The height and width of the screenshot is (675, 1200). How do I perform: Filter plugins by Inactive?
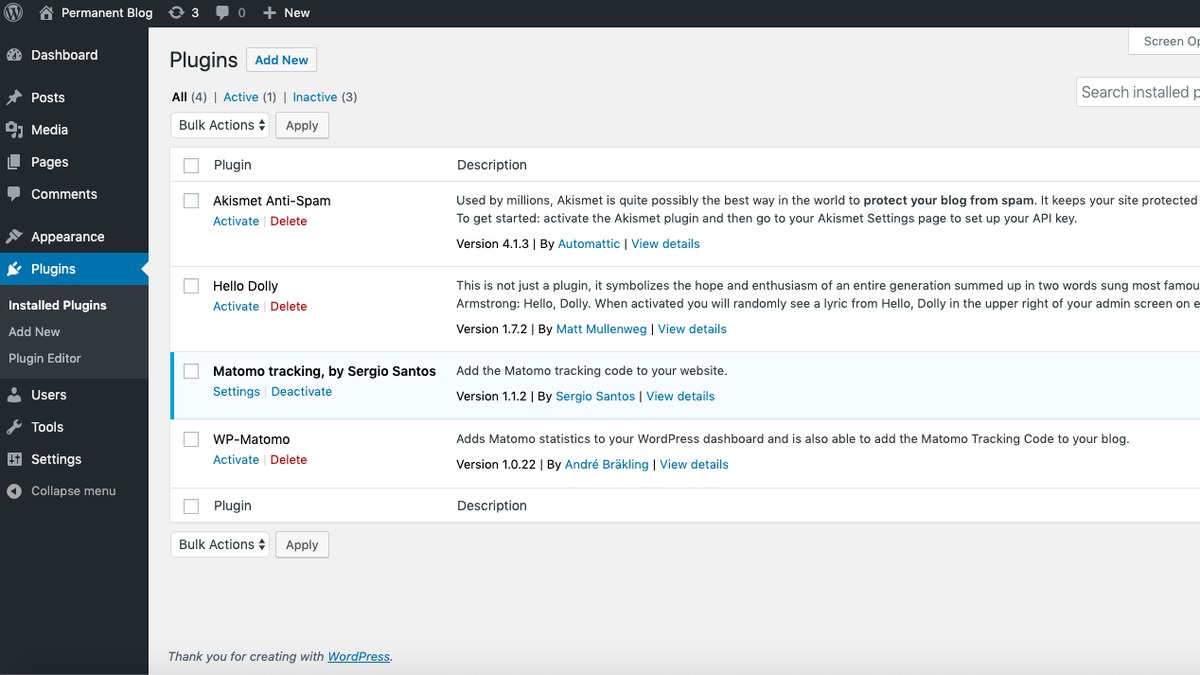coord(315,97)
